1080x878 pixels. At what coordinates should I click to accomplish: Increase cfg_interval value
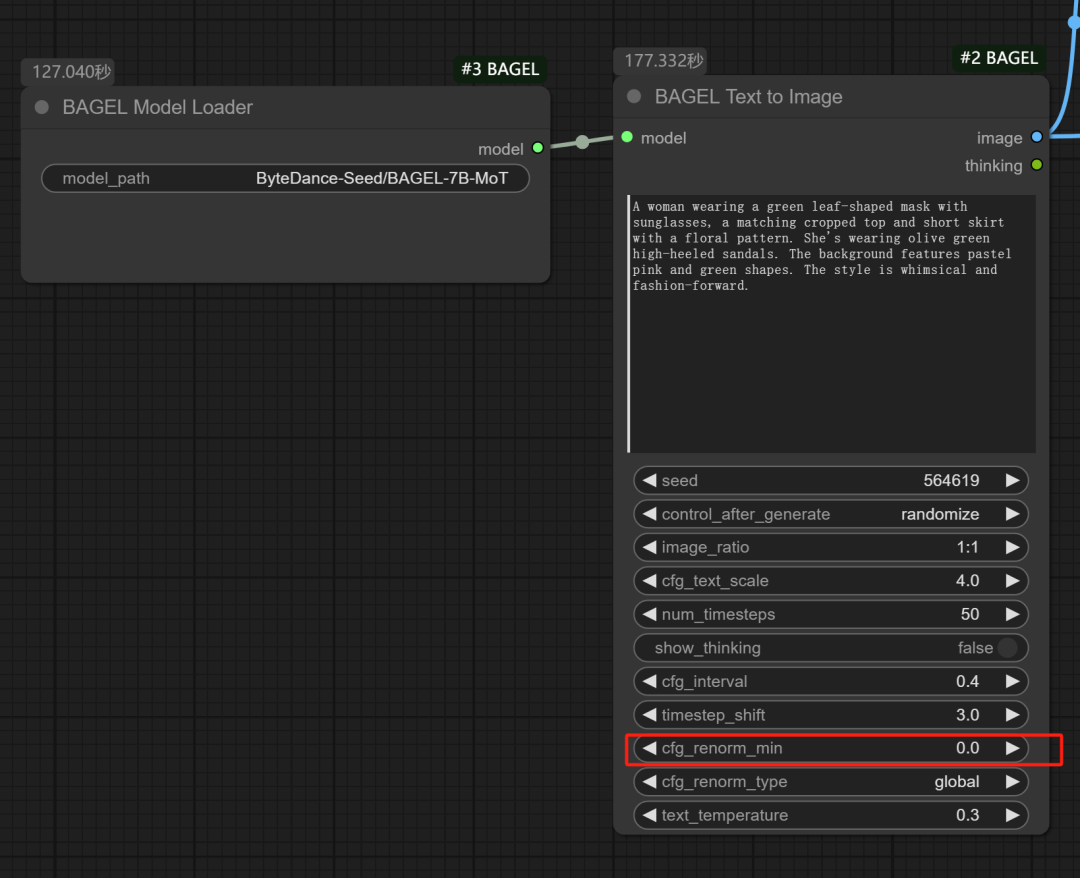click(x=1012, y=681)
